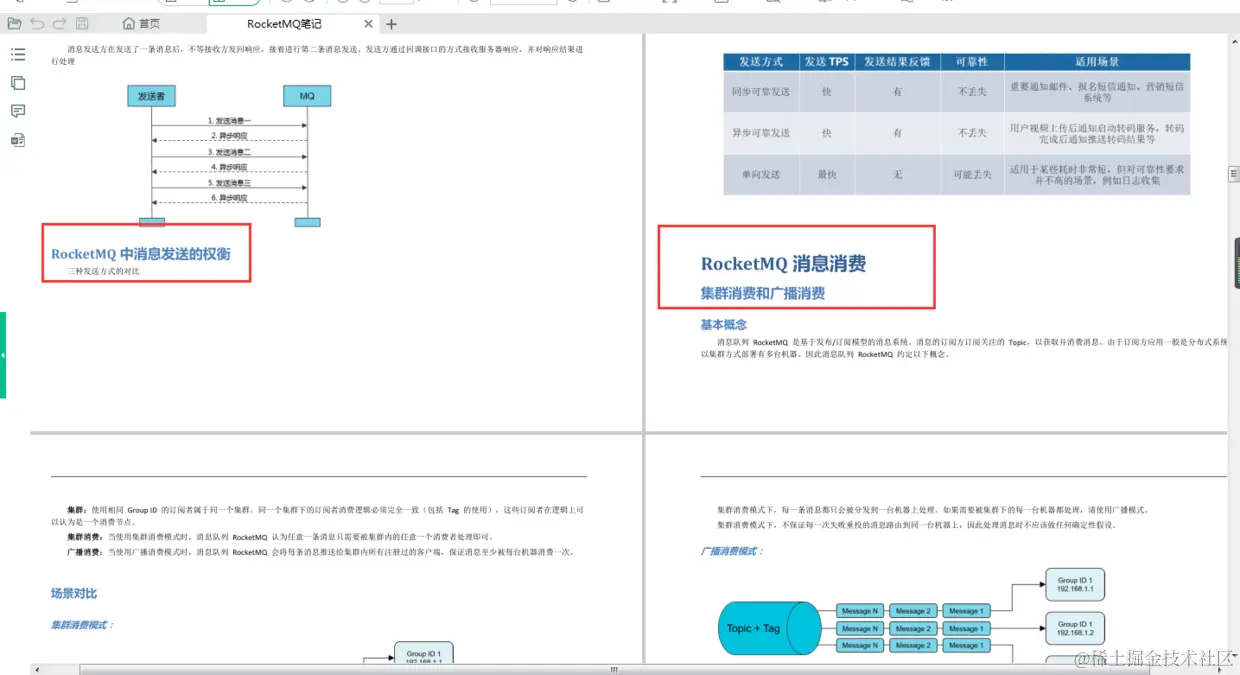The image size is (1240, 675).
Task: Click the 基本概念 heading
Action: [x=723, y=324]
